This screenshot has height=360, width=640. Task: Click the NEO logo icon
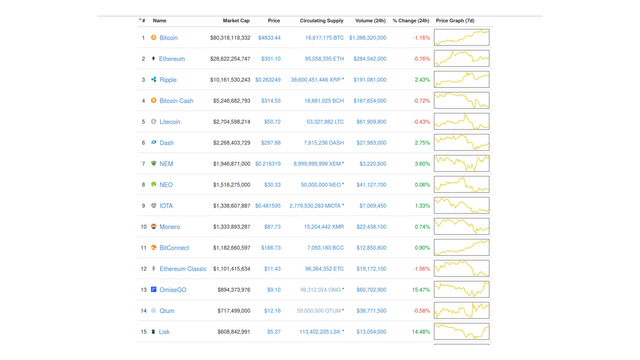(153, 184)
